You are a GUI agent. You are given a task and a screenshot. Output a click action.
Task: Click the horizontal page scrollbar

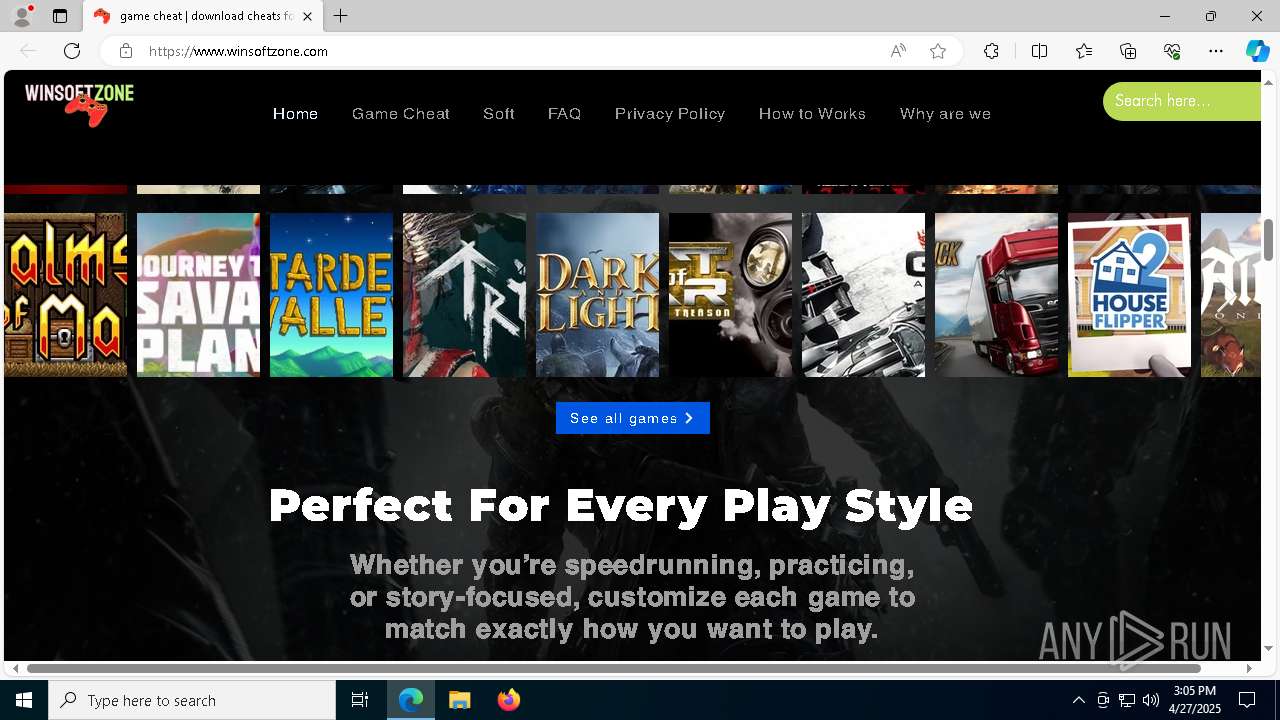click(614, 668)
